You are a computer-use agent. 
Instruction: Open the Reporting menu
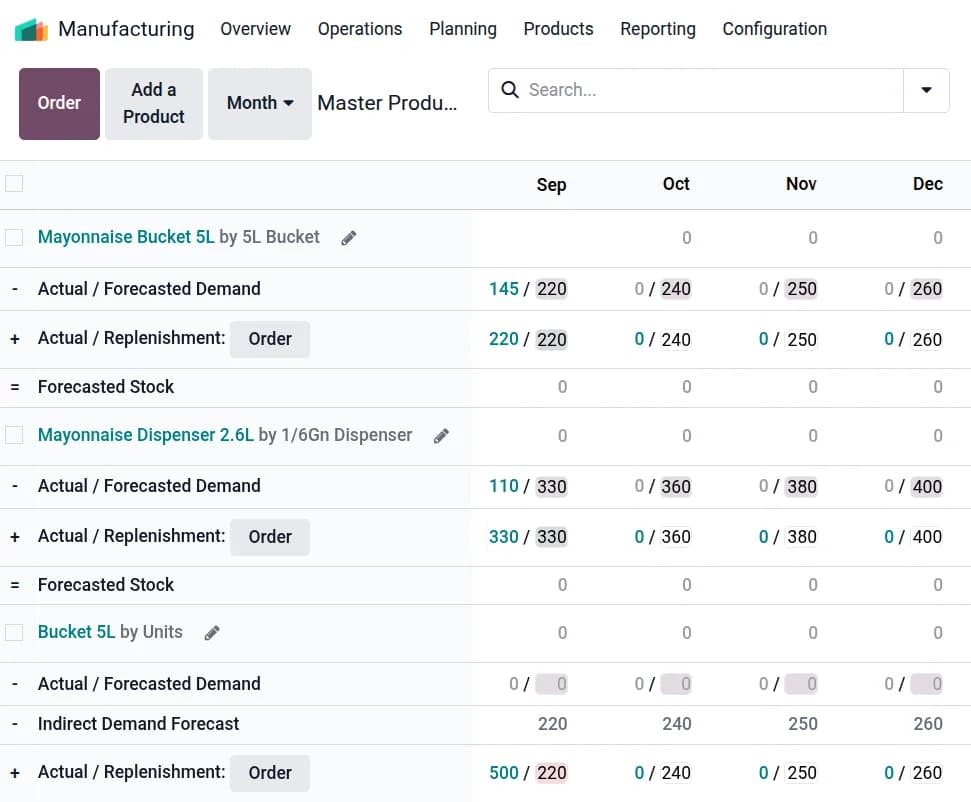point(657,29)
